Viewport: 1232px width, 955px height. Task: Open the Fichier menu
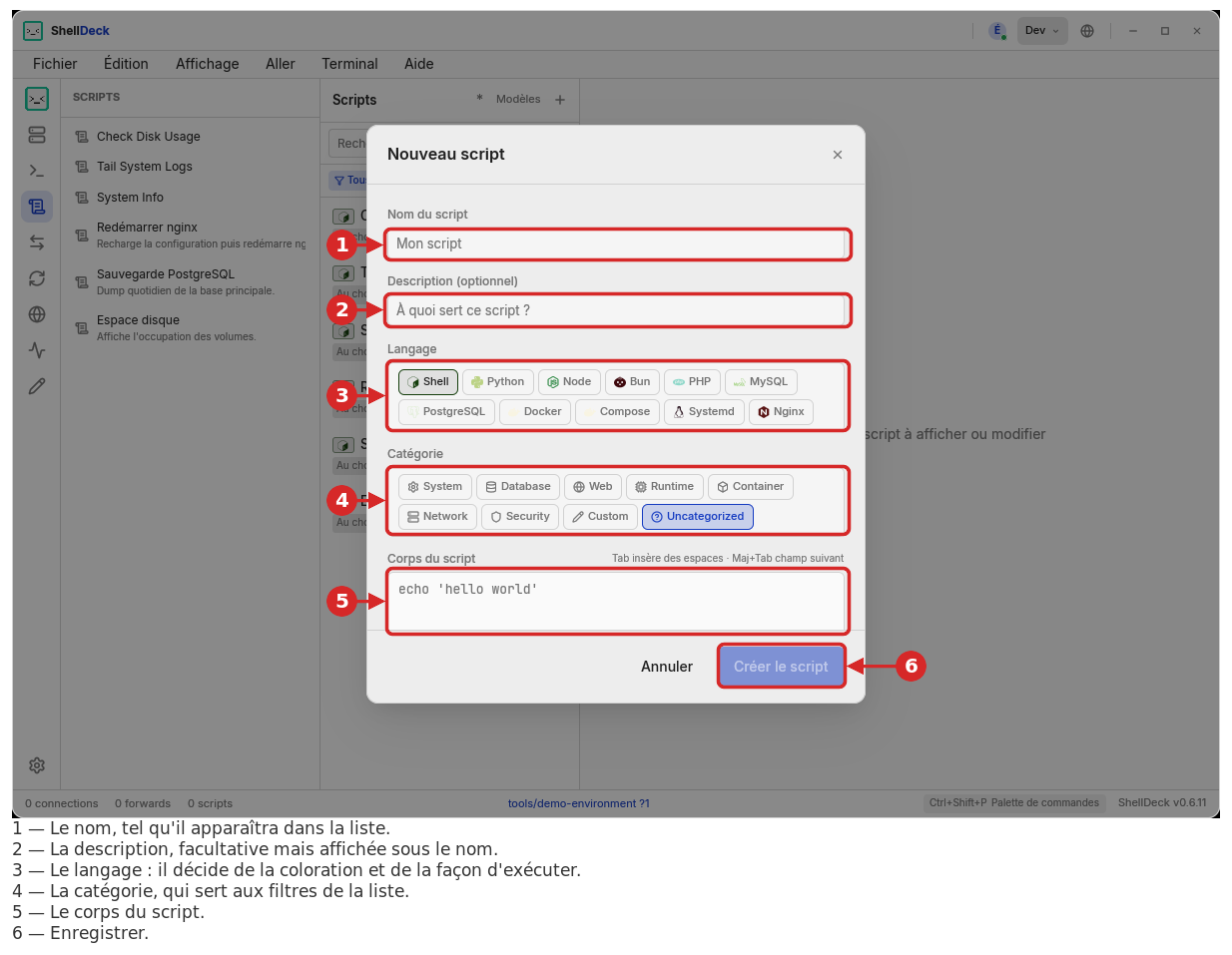tap(55, 64)
